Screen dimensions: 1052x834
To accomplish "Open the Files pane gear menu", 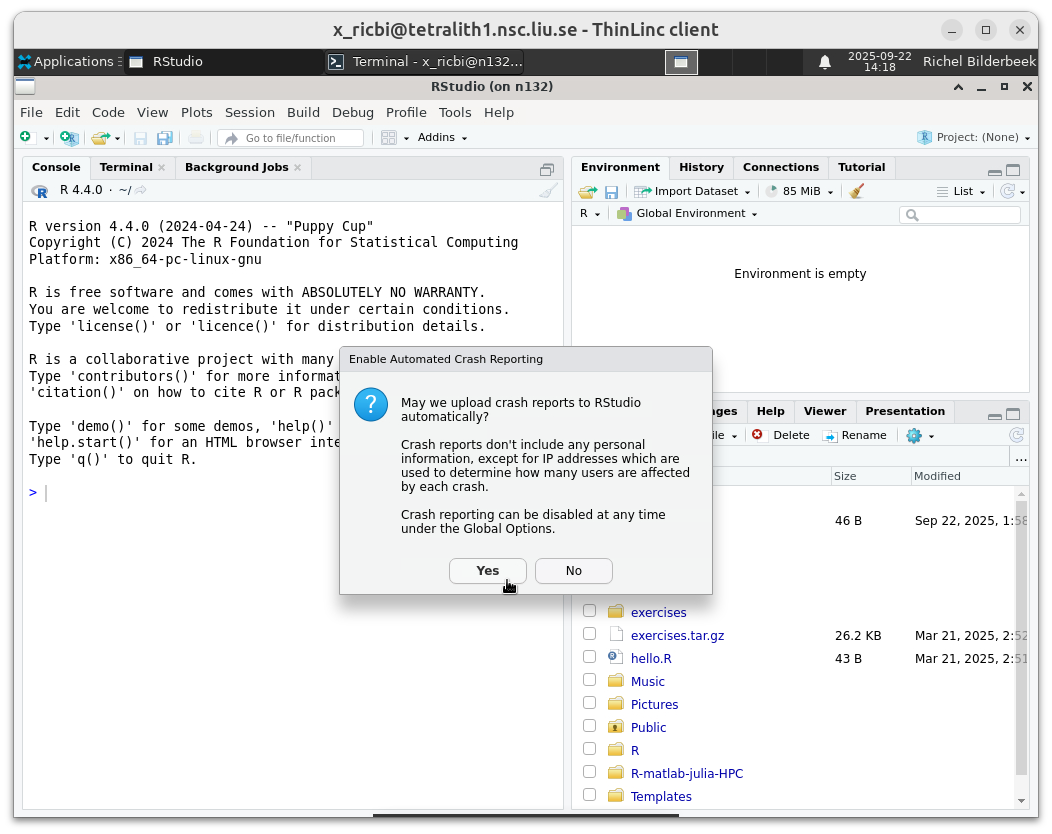I will (x=918, y=435).
